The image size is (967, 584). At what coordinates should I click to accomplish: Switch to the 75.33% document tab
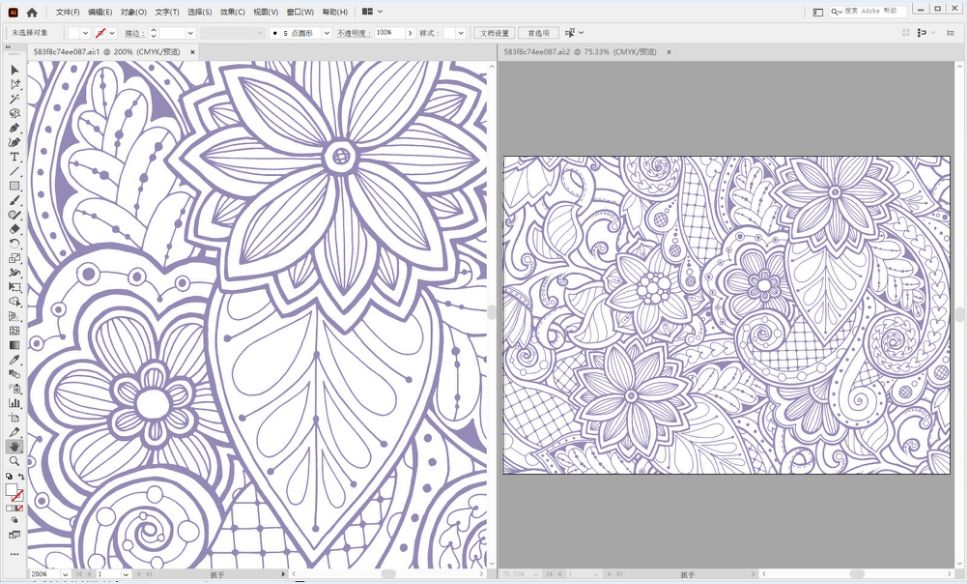pyautogui.click(x=580, y=52)
